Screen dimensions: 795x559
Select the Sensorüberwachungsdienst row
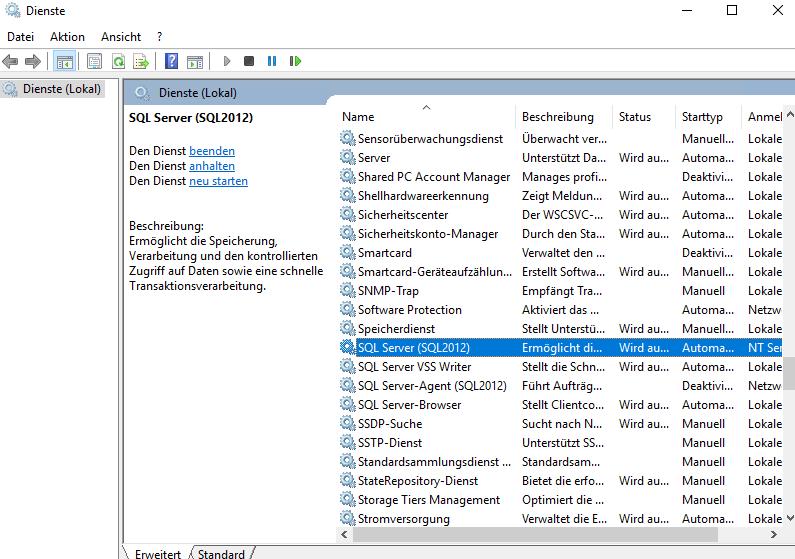[x=560, y=138]
